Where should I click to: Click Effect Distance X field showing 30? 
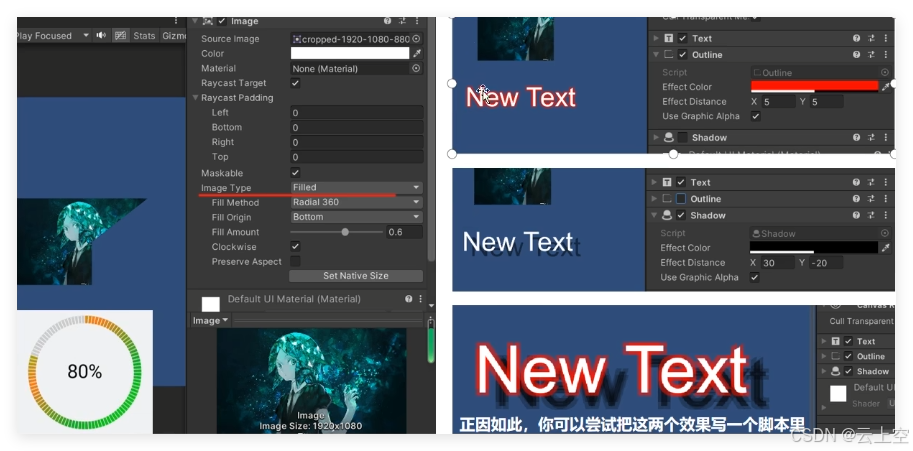tap(777, 263)
